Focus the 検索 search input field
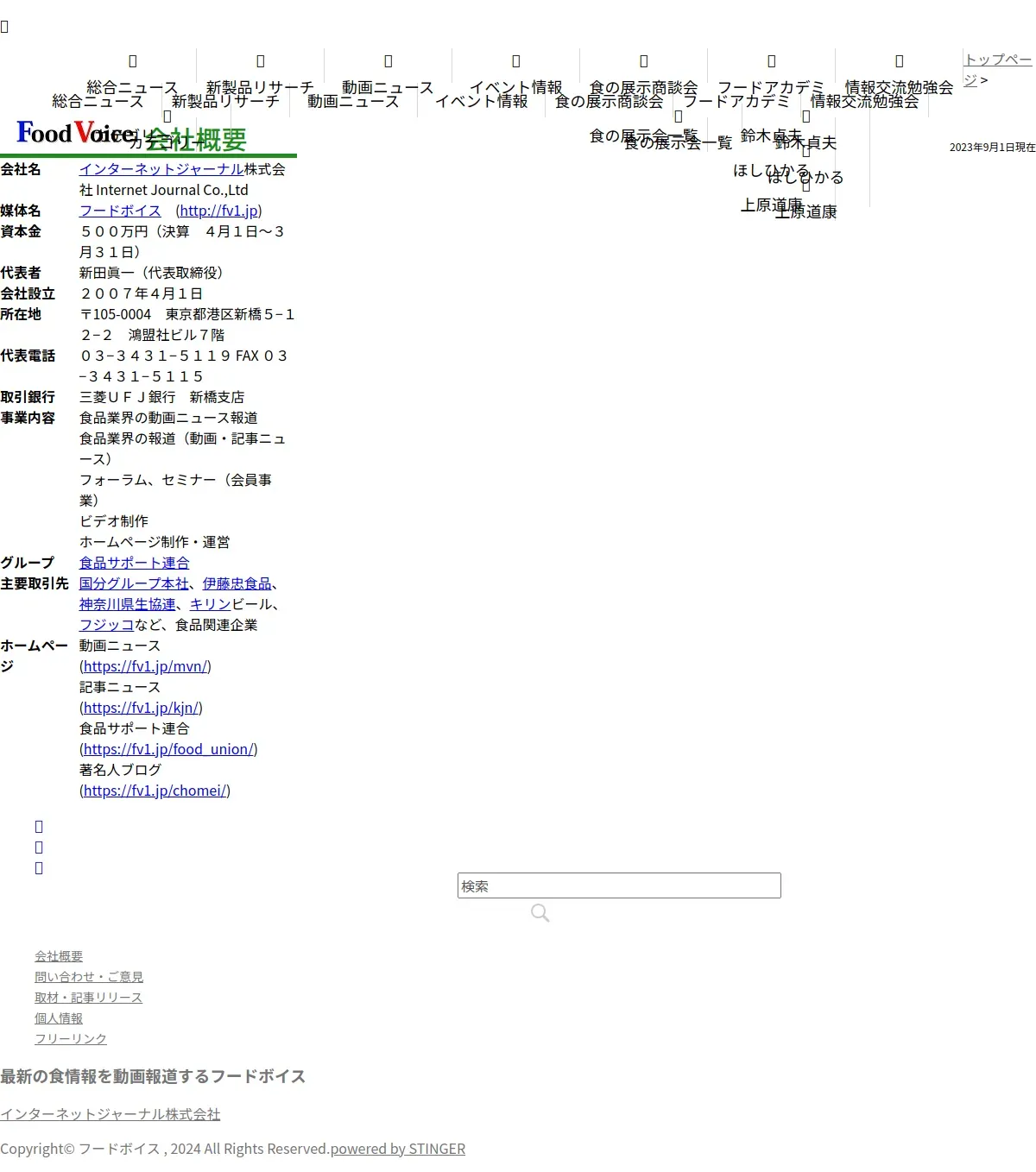1036x1172 pixels. click(x=619, y=885)
